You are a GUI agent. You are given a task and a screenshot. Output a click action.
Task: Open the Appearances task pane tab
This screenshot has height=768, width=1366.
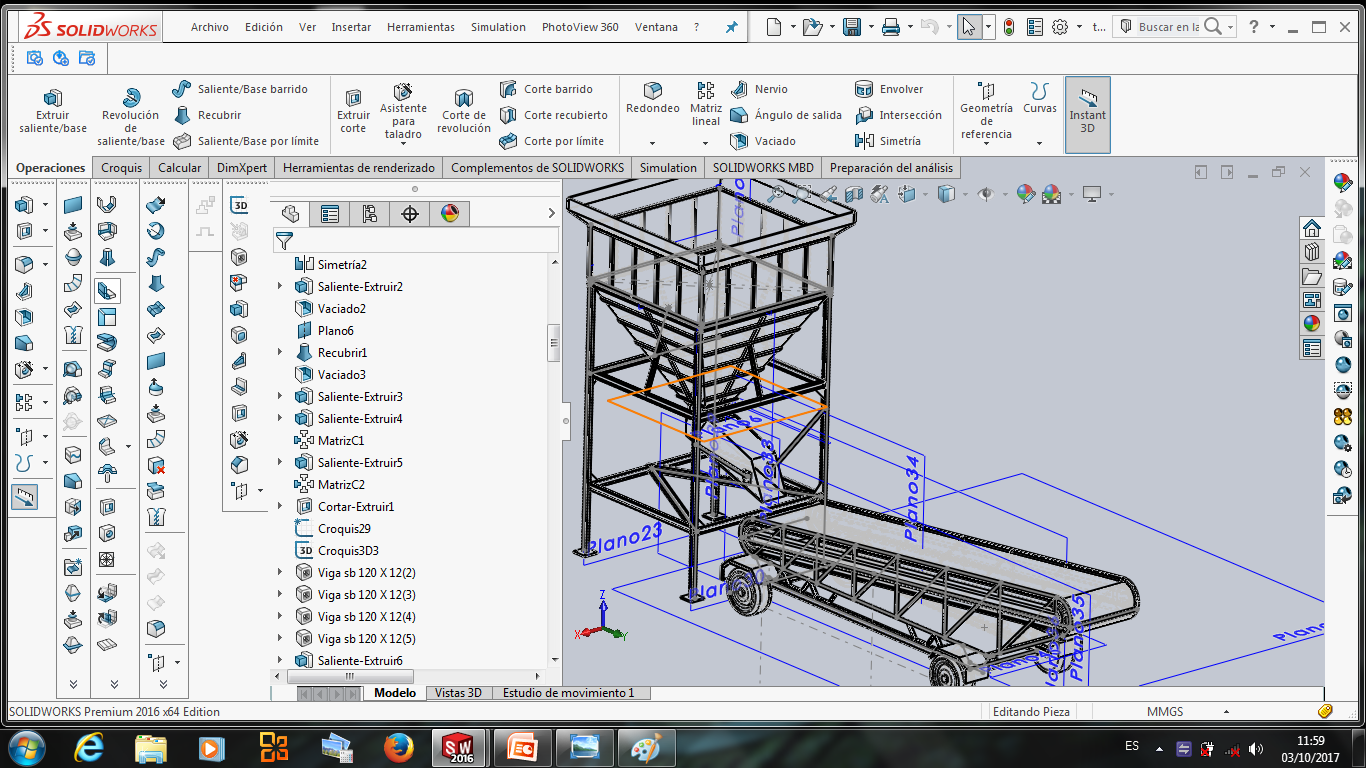(1311, 322)
